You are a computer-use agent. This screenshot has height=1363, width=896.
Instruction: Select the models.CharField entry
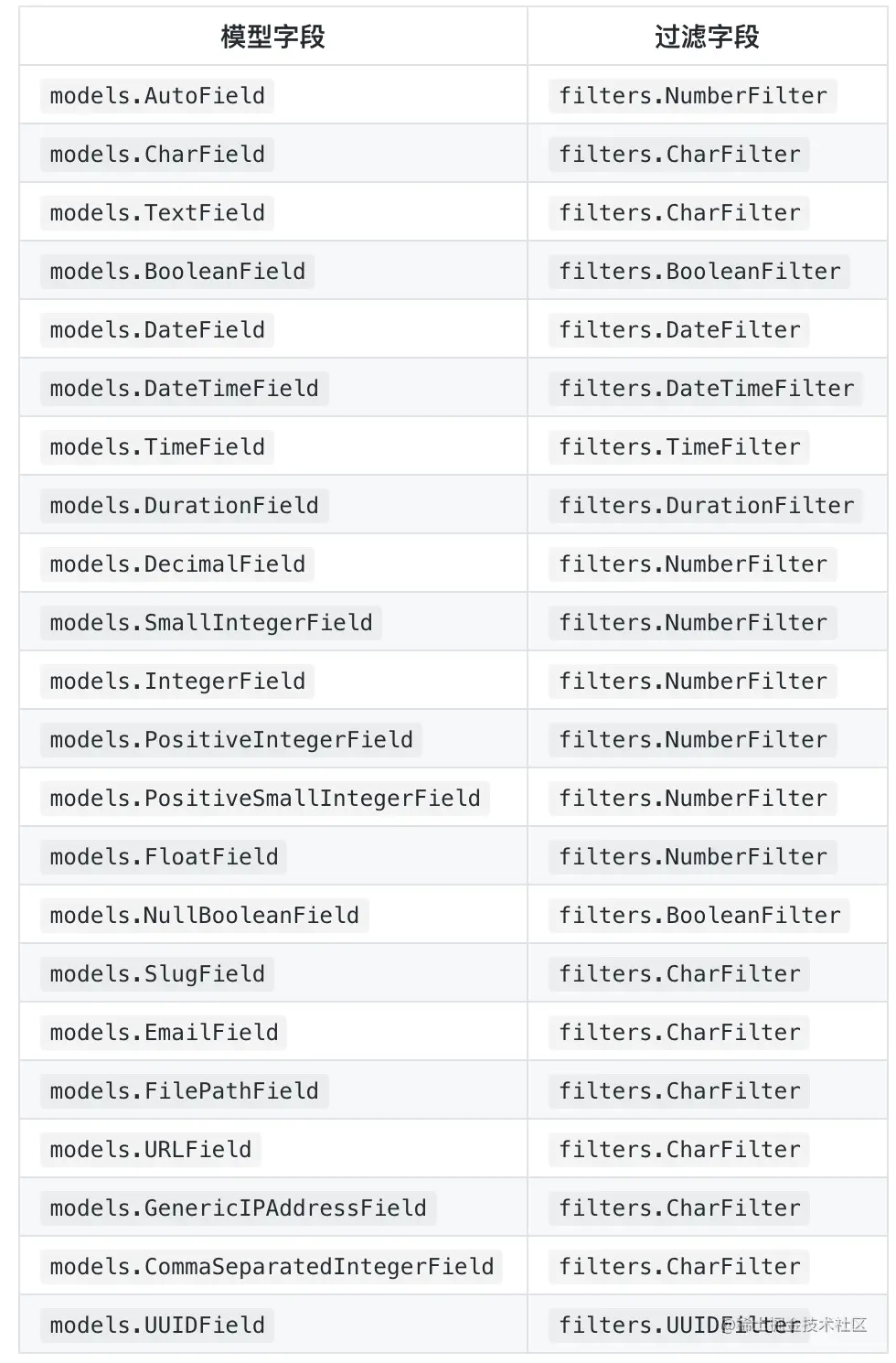pyautogui.click(x=157, y=154)
